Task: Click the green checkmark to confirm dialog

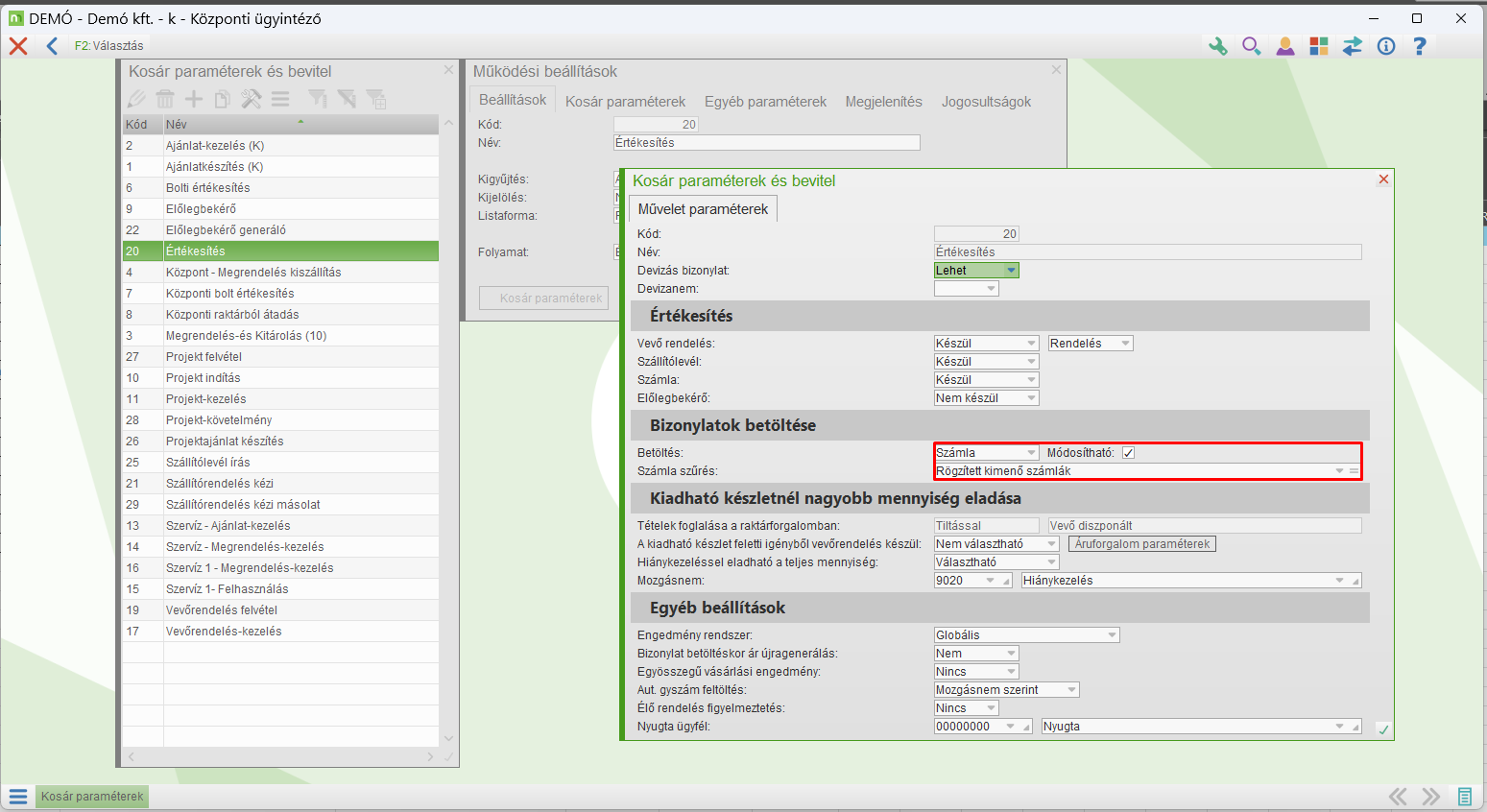Action: tap(1383, 729)
